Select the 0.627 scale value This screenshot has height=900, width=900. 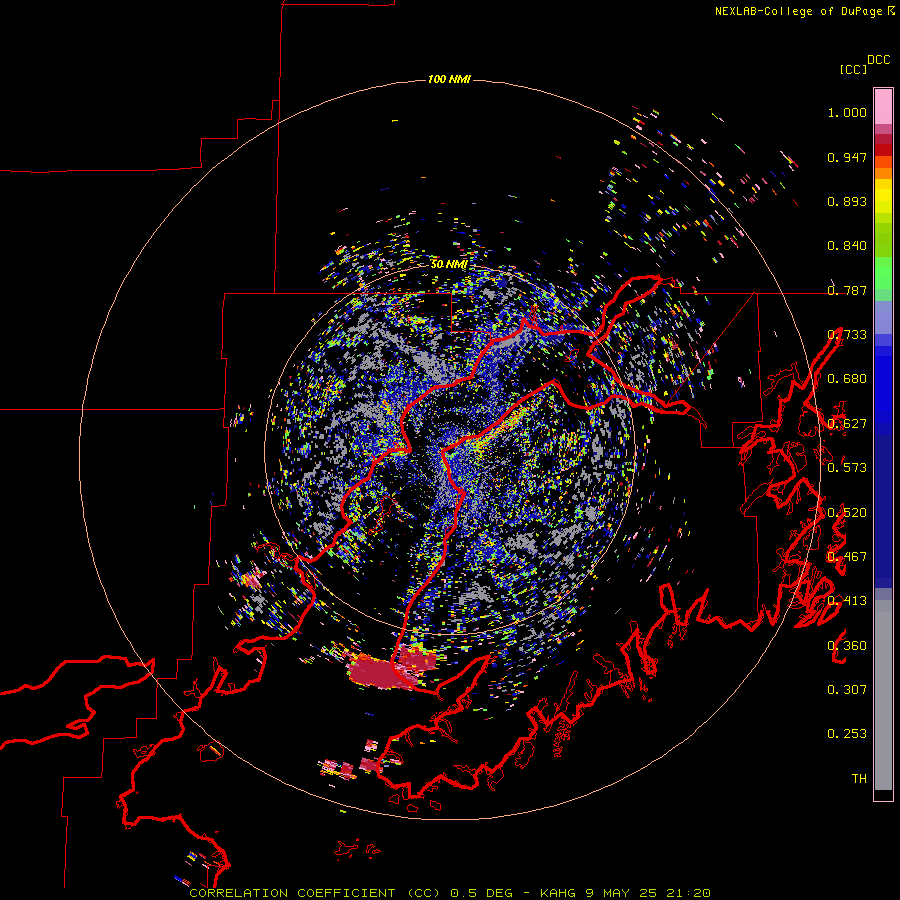[x=847, y=424]
